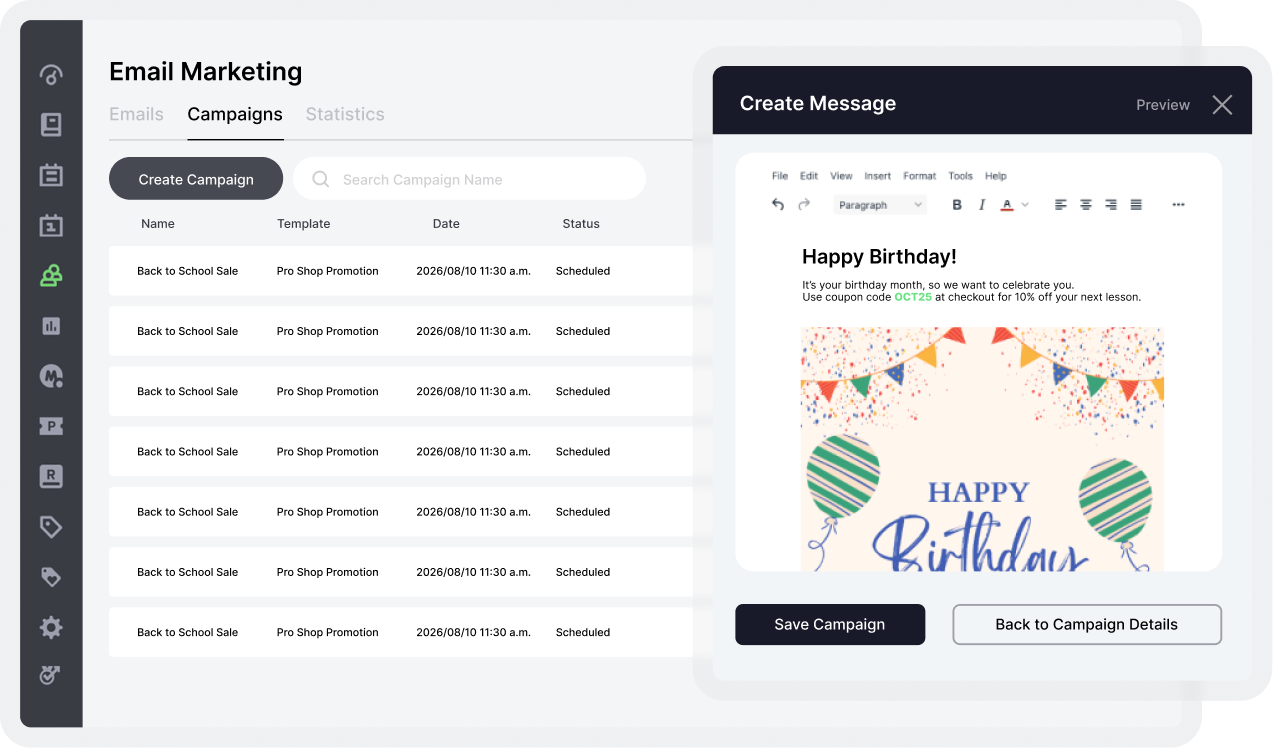Click the Search Campaign Name field
Image resolution: width=1273 pixels, height=748 pixels.
480,180
